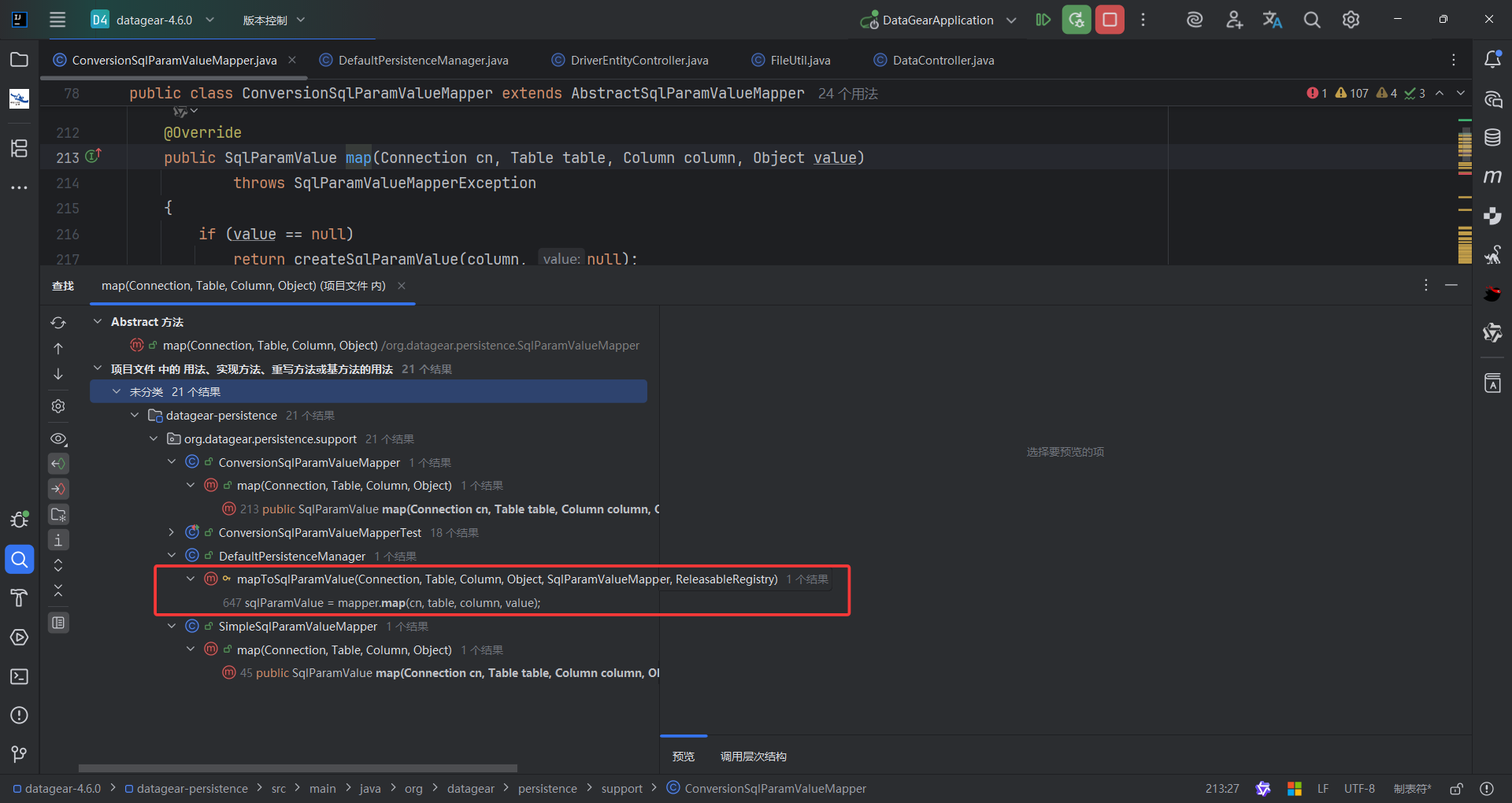This screenshot has height=803, width=1512.
Task: Toggle the info filter button in Find toolbar
Action: pos(58,540)
